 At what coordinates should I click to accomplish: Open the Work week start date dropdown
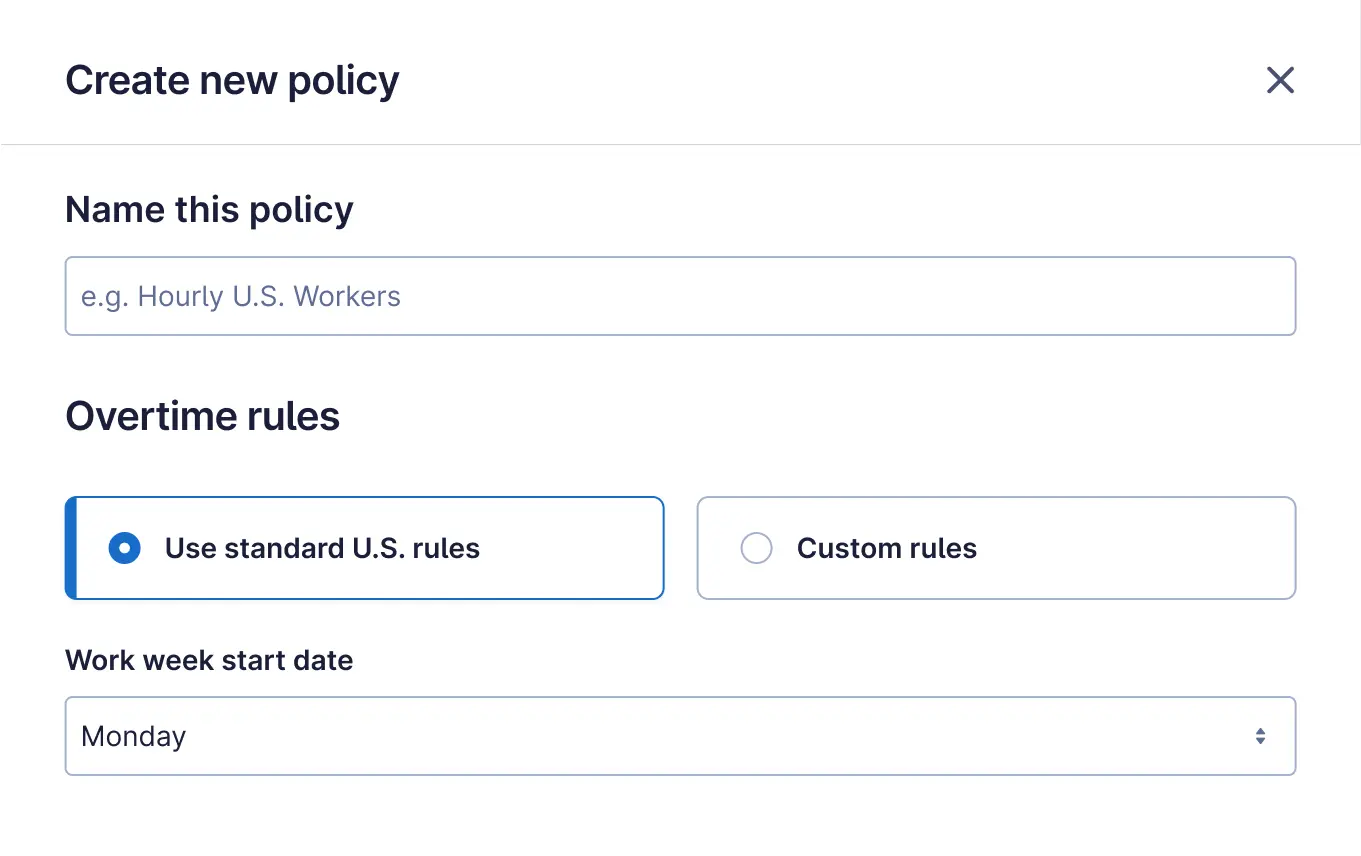(680, 736)
